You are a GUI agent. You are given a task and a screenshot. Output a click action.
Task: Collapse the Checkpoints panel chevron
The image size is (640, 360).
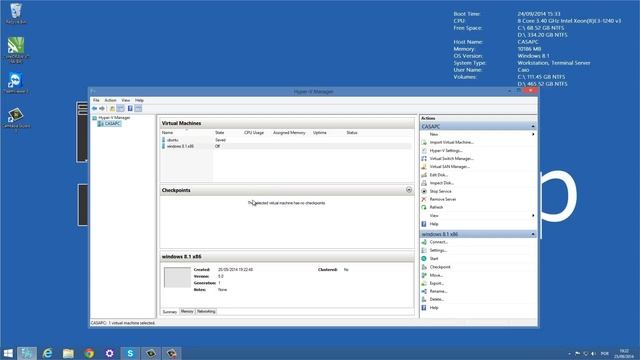point(409,190)
